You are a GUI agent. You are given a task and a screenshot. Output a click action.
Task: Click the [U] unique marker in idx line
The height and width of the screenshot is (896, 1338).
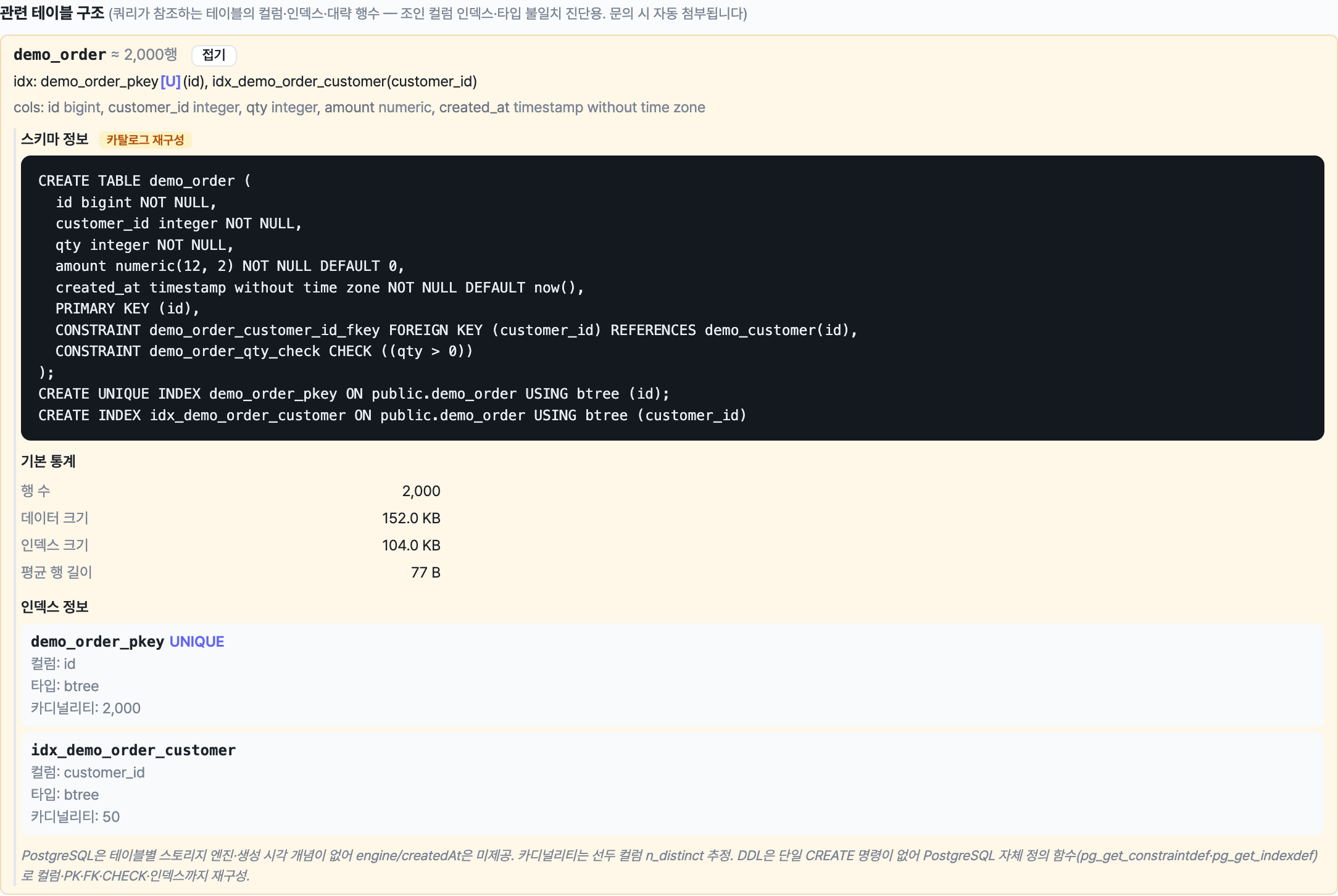tap(171, 81)
